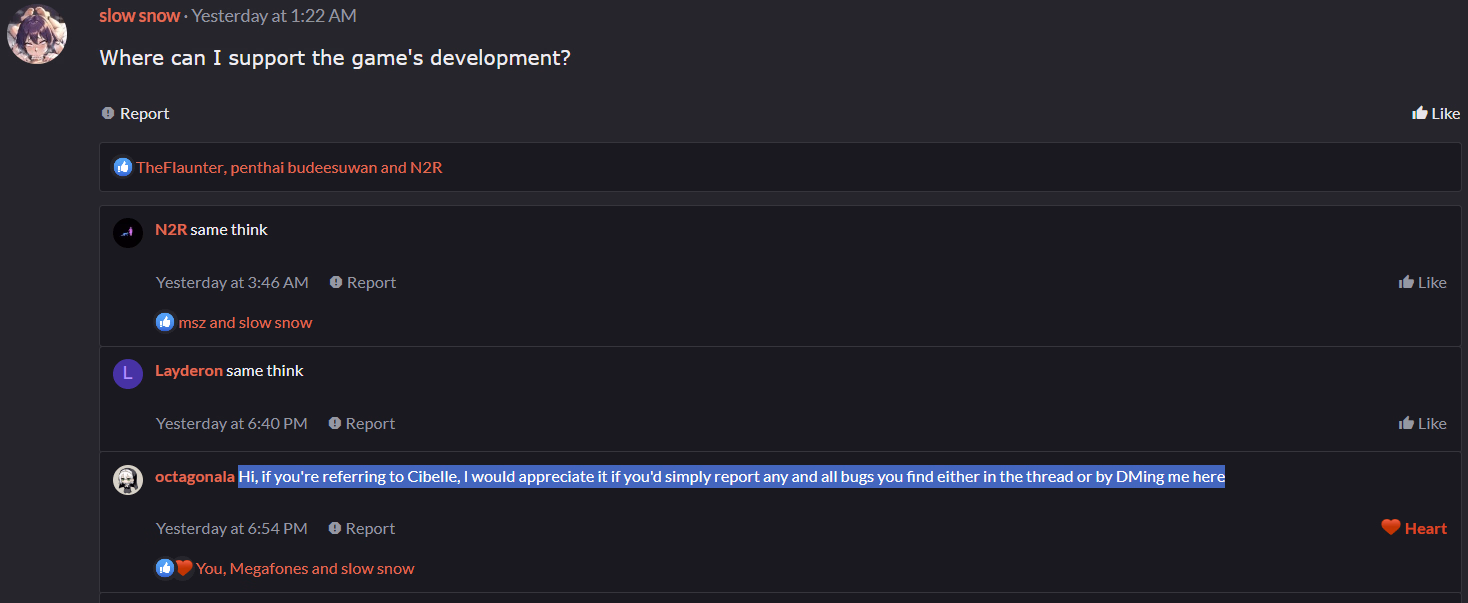Like slow snow's post about supporting development
The width and height of the screenshot is (1468, 603).
click(x=1435, y=114)
